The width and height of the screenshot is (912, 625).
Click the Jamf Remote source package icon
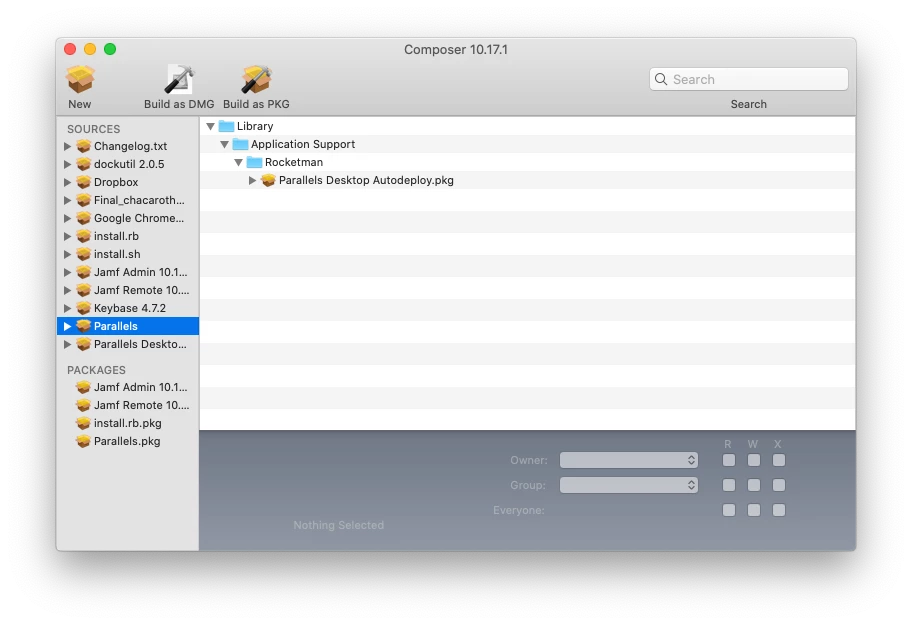coord(84,290)
